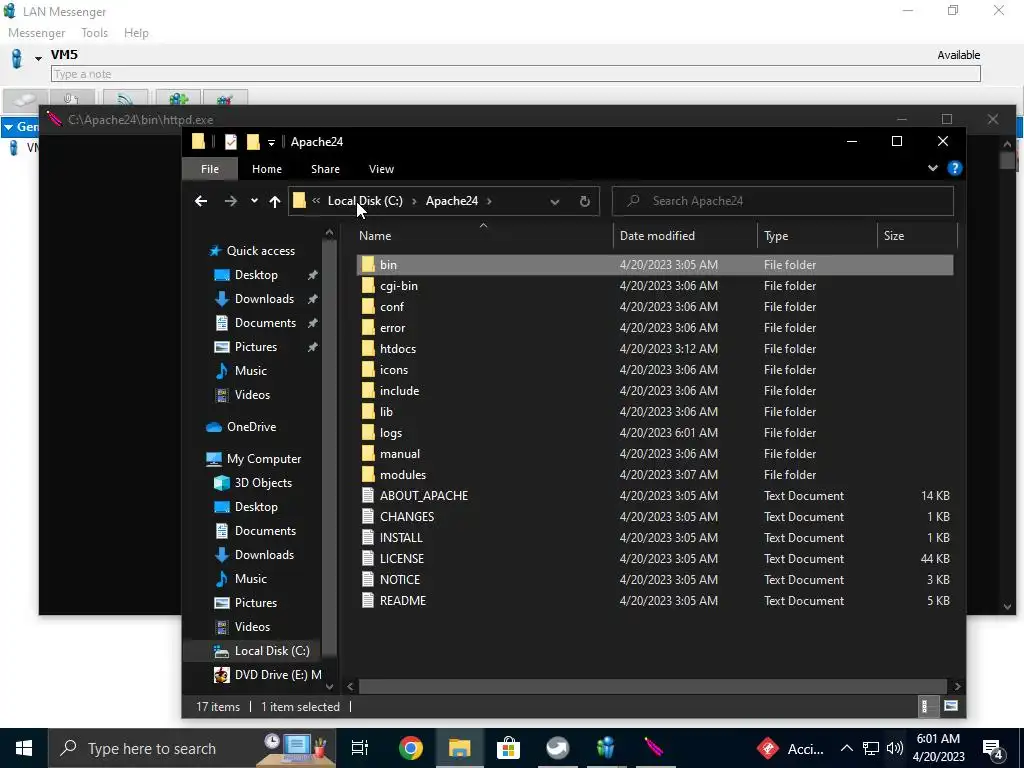This screenshot has height=768, width=1024.
Task: Open the View ribbon tab
Action: point(381,169)
